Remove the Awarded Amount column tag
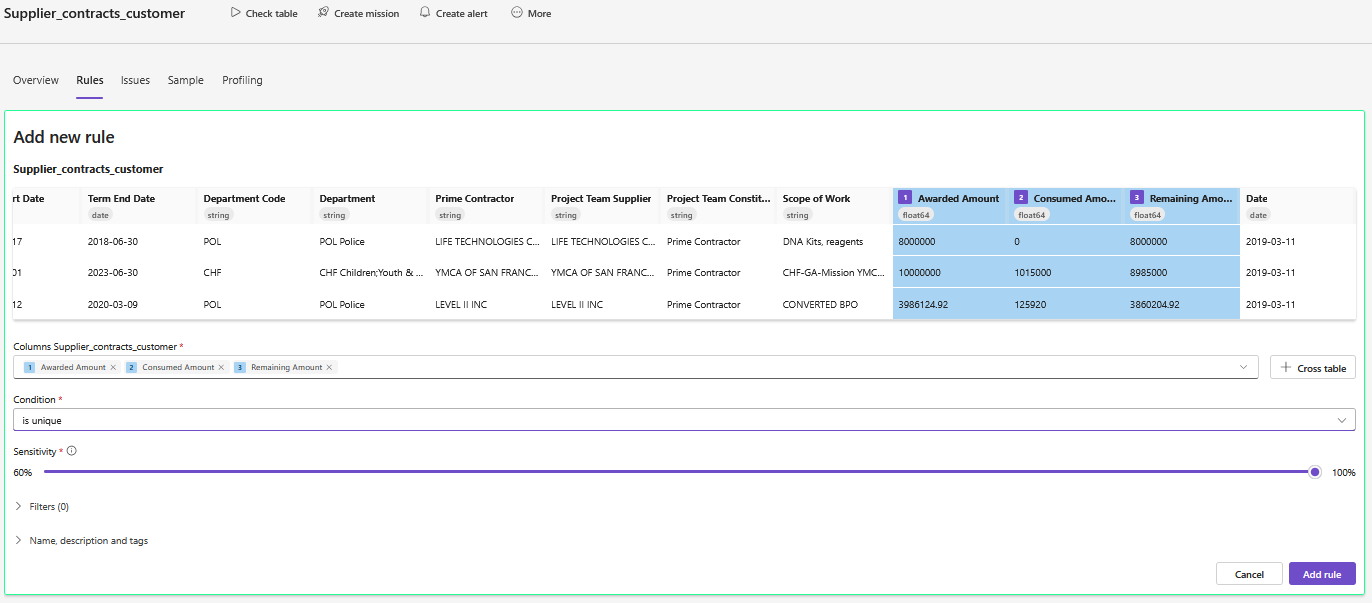 click(x=113, y=368)
